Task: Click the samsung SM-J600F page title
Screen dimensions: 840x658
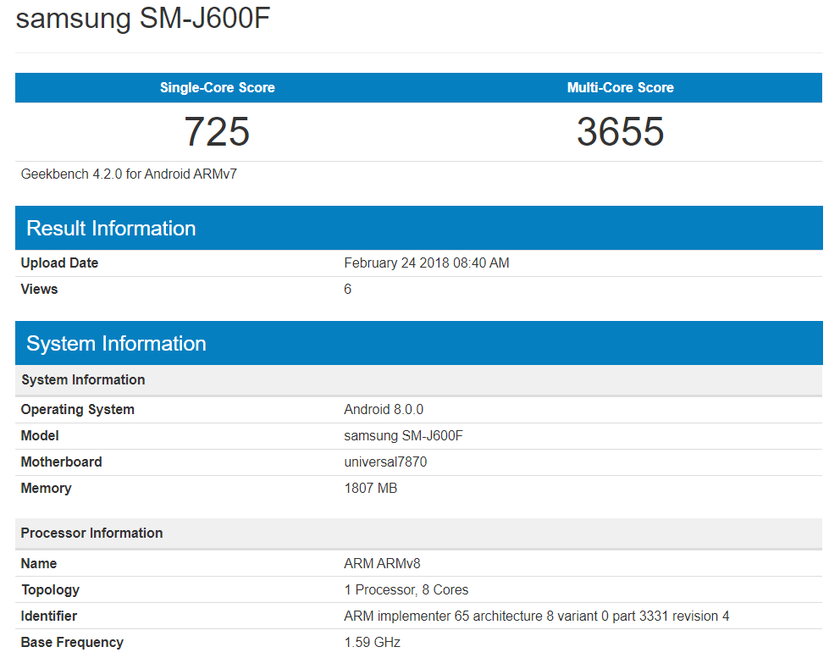Action: 143,21
